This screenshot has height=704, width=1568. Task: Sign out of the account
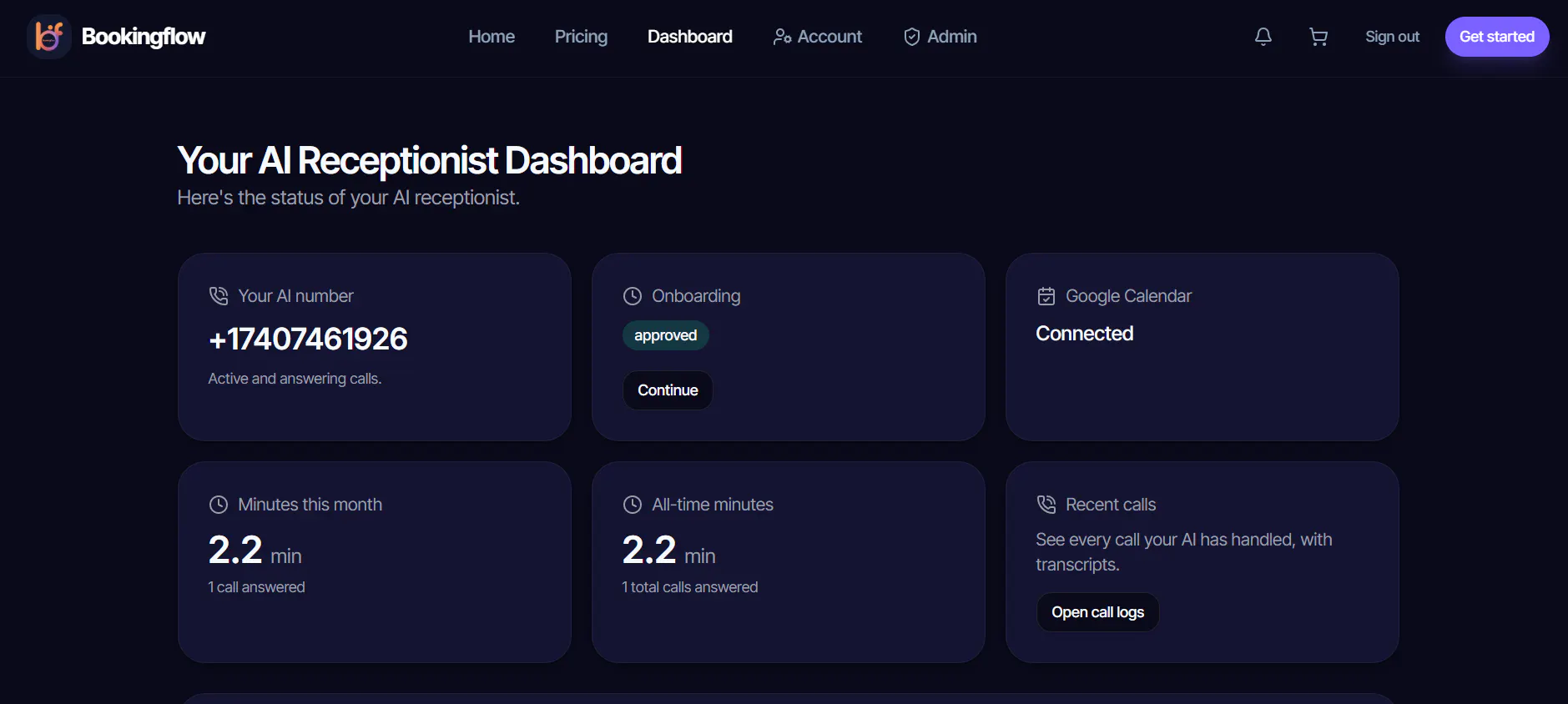[x=1392, y=37]
